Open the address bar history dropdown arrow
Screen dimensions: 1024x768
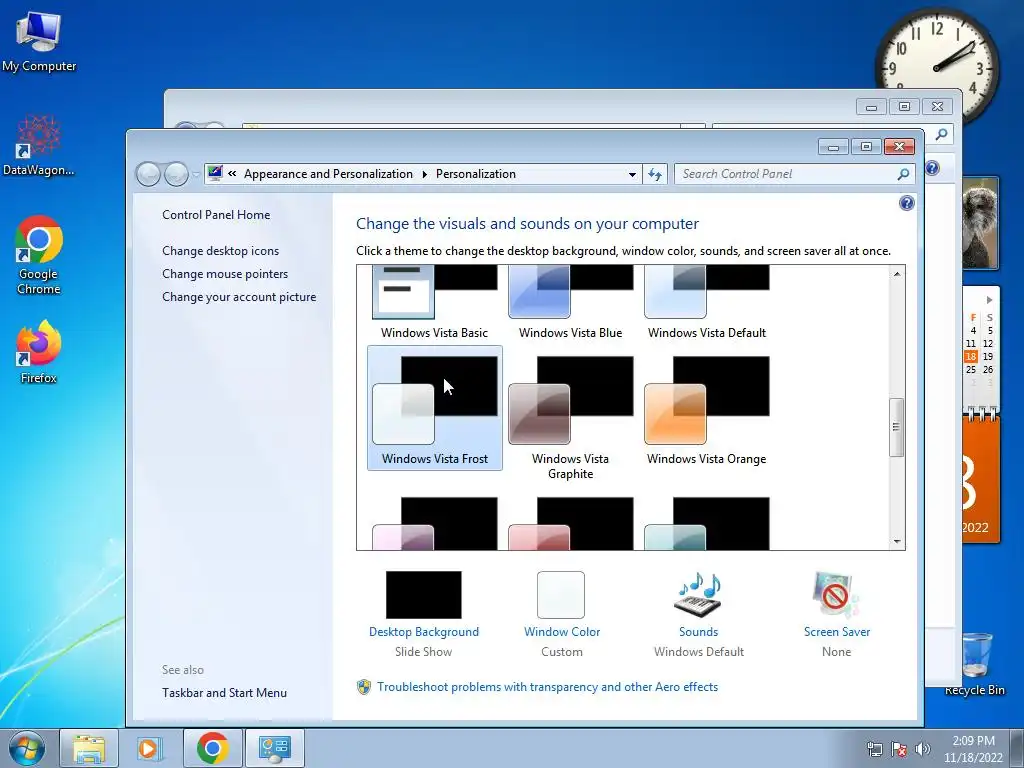(632, 174)
